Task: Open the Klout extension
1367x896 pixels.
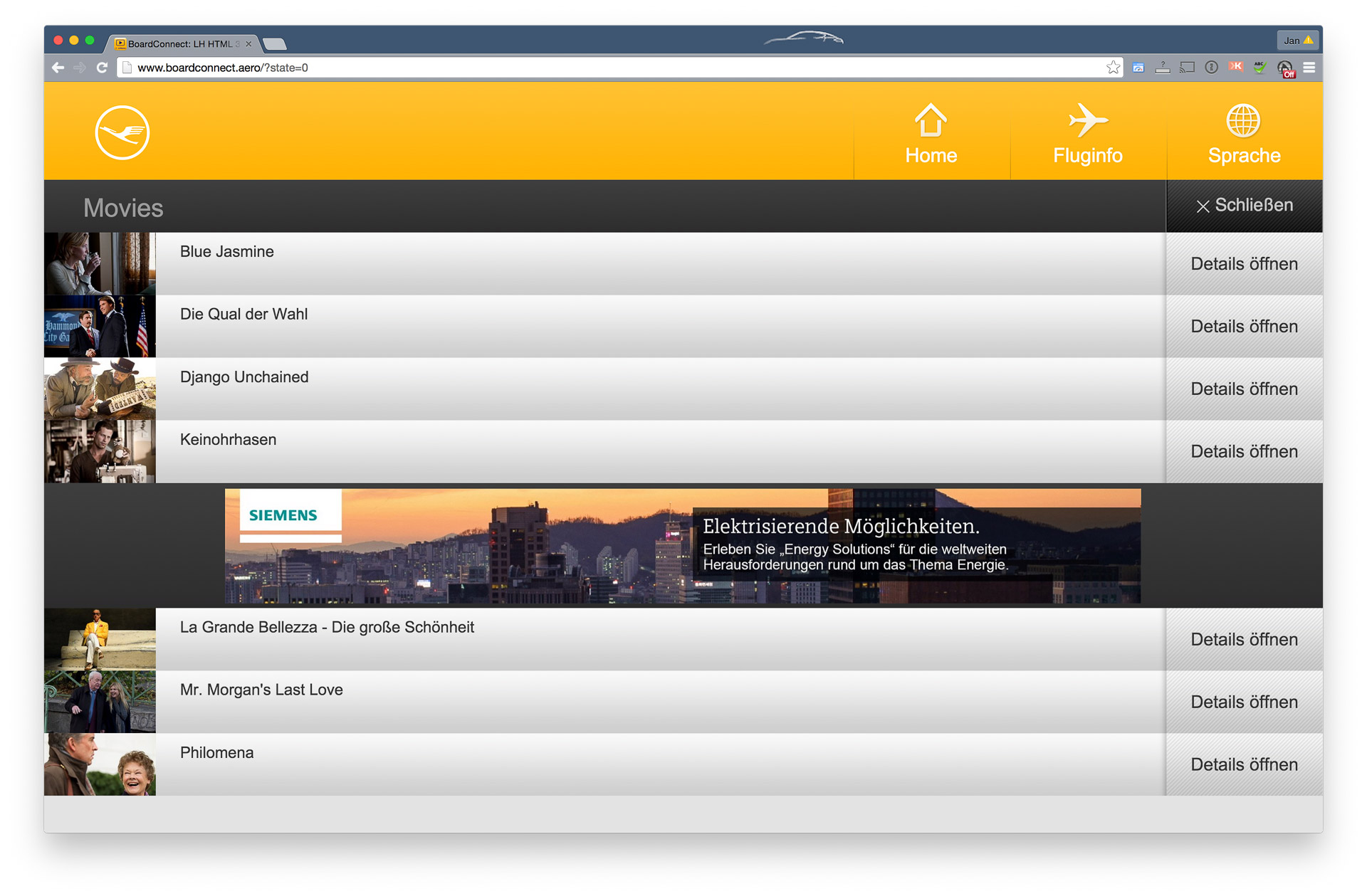Action: [1235, 67]
